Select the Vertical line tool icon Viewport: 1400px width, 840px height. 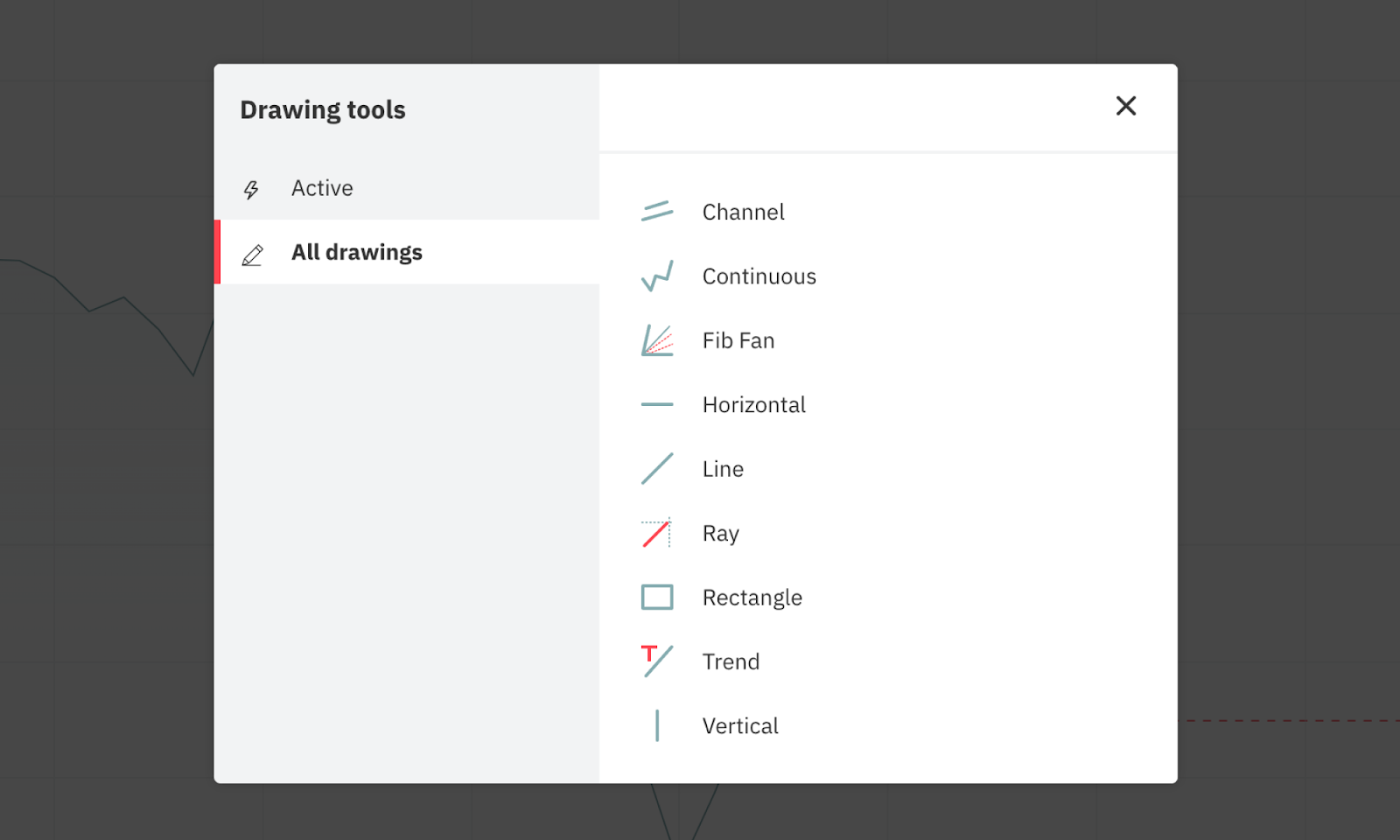(x=657, y=725)
